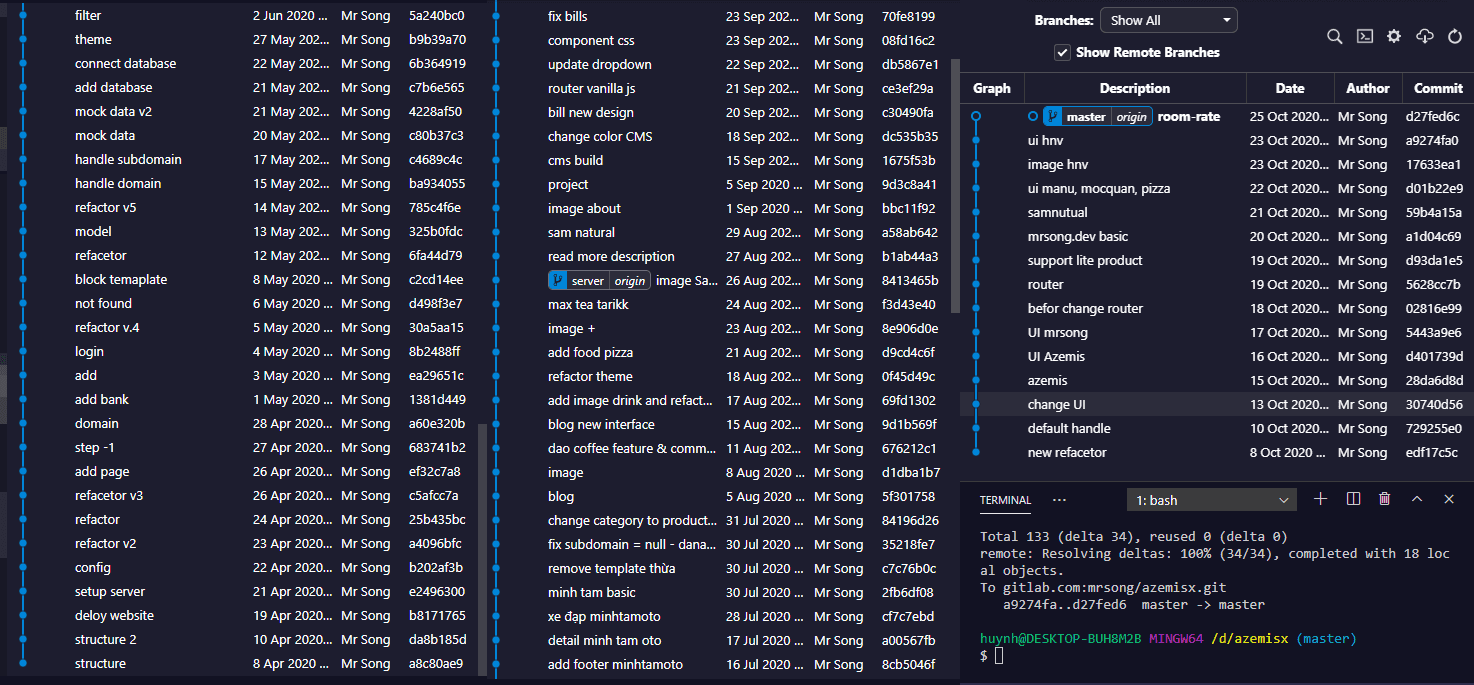Click the Description column header
This screenshot has height=685, width=1474.
coord(1134,88)
